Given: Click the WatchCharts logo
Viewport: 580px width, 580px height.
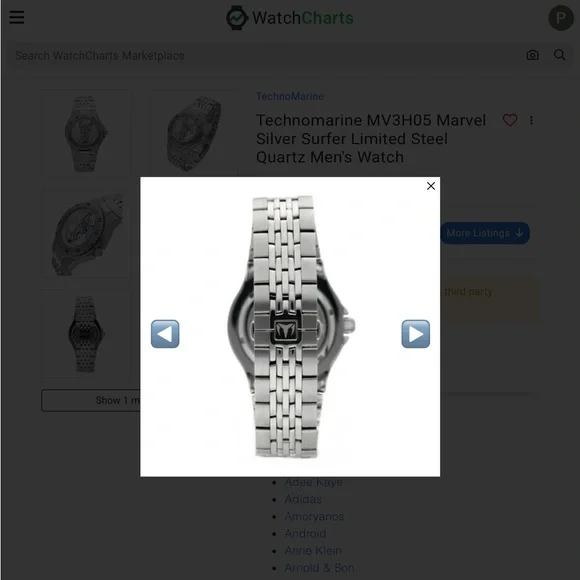Looking at the screenshot, I should point(290,18).
